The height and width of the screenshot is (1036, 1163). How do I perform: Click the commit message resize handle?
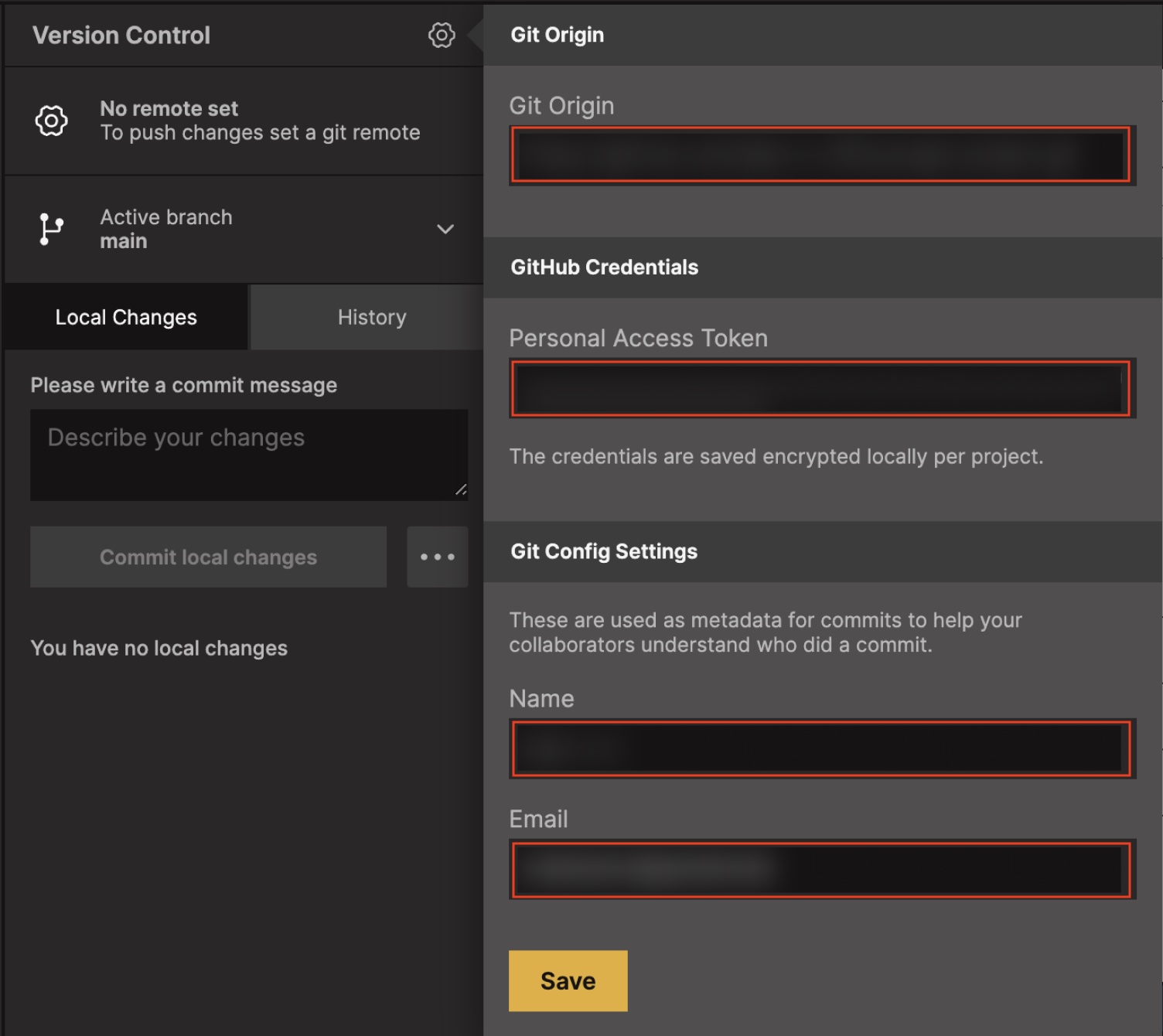(x=461, y=489)
